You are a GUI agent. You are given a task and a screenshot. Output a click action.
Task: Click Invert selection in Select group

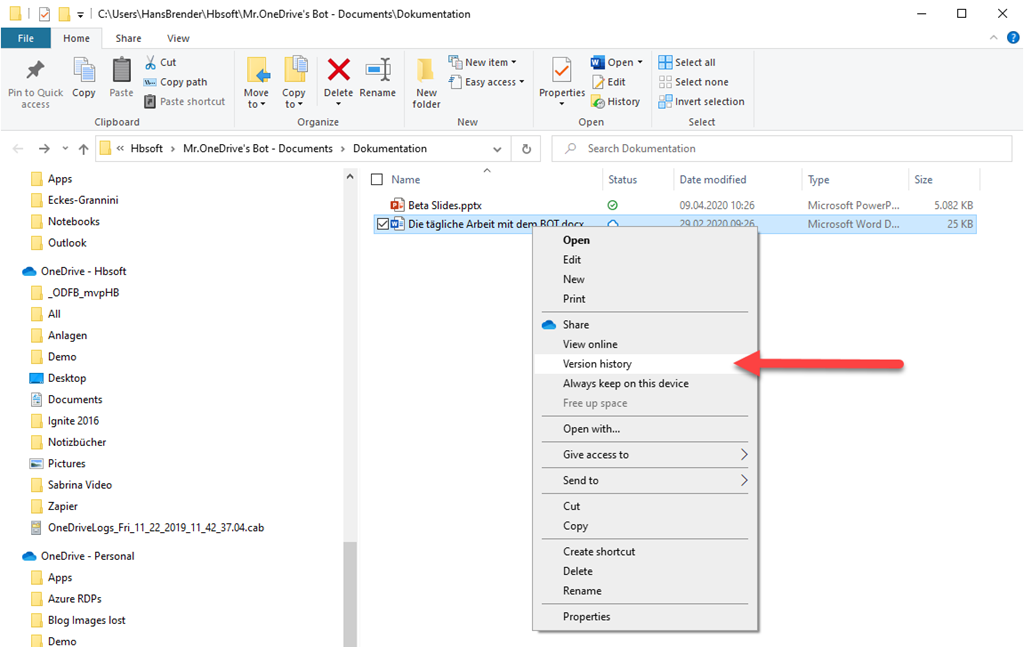tap(701, 101)
